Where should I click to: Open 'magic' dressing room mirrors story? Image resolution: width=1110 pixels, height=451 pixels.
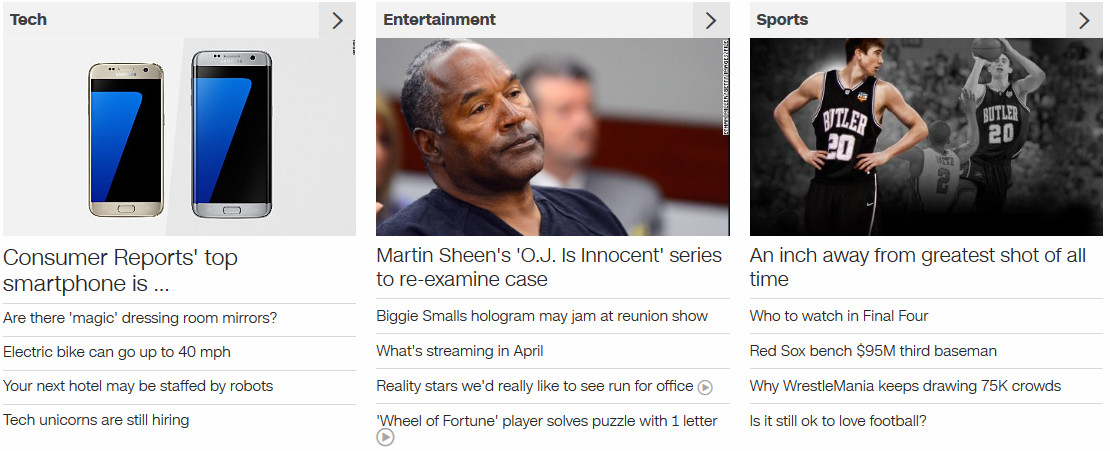pos(140,318)
